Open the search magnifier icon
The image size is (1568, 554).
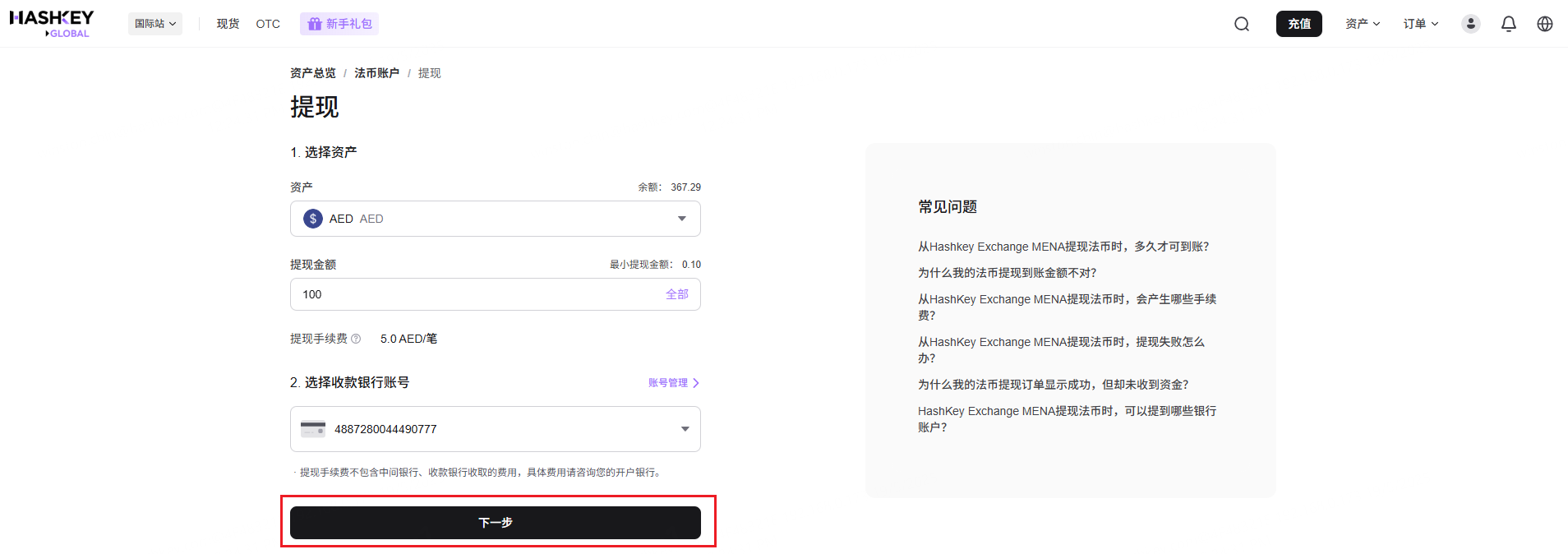[x=1241, y=24]
